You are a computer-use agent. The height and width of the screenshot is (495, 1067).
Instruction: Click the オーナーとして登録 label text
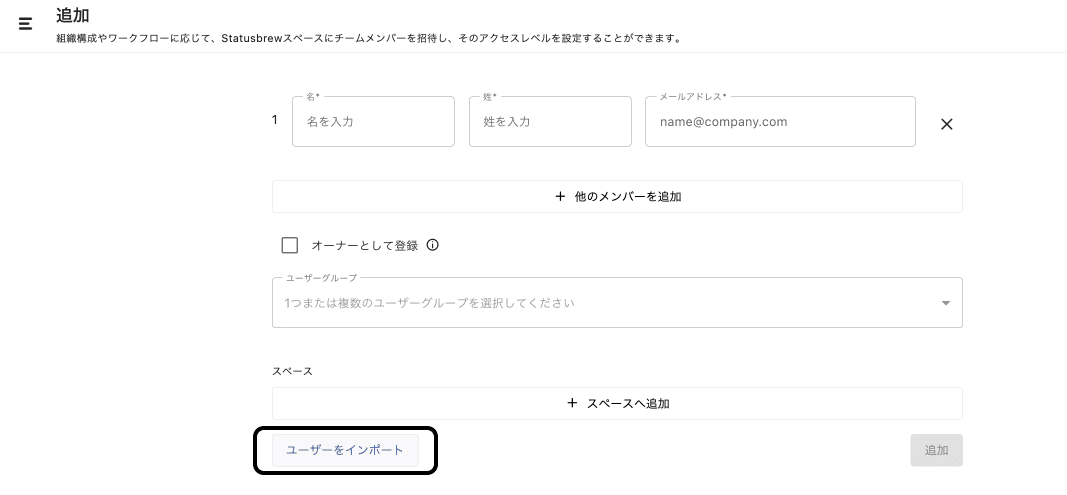pos(365,246)
